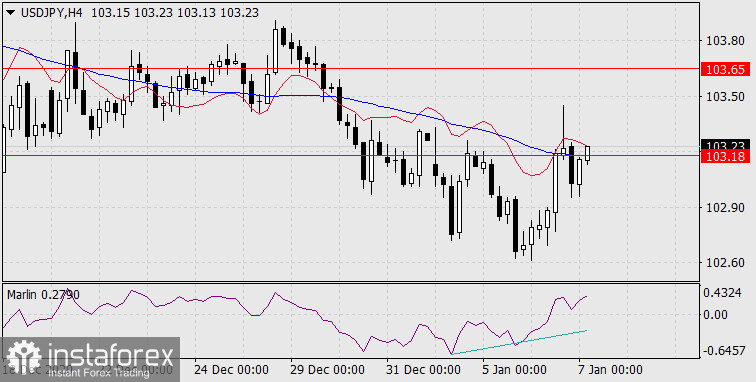Click the 0.00 indicator scale value
756x382 pixels.
click(716, 315)
